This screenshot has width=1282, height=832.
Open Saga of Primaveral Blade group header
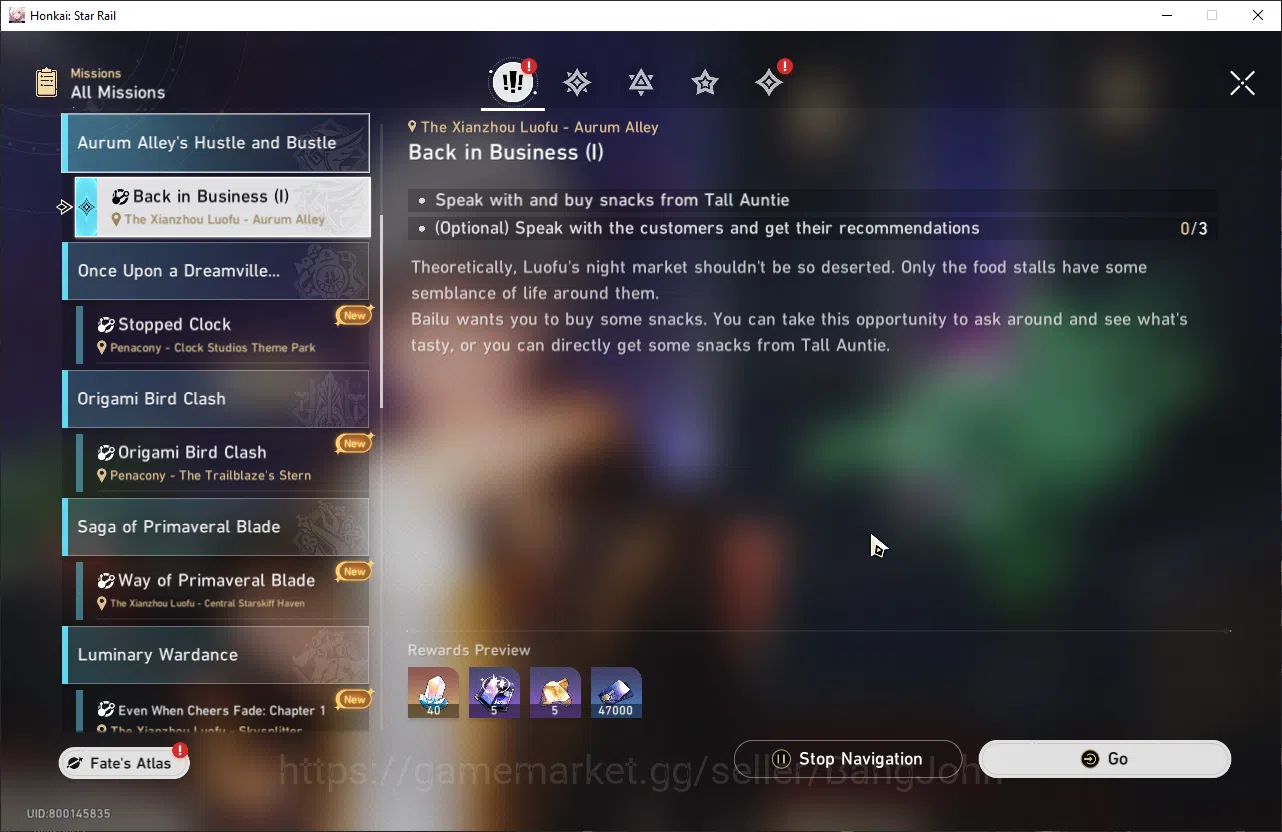(216, 527)
